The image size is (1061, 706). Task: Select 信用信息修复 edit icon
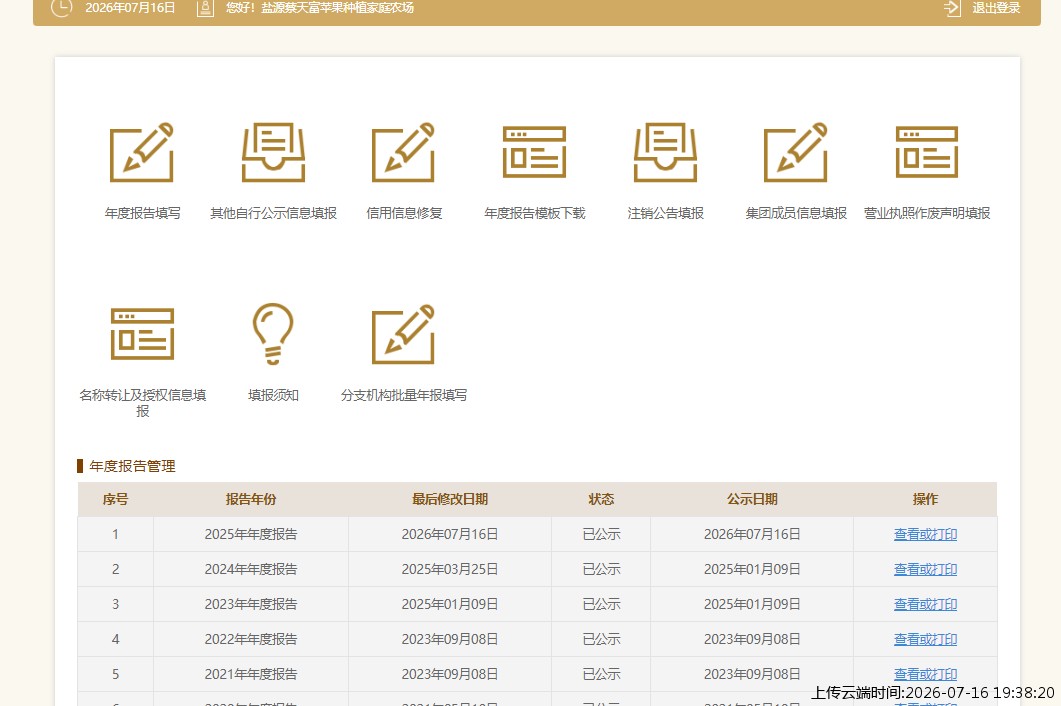pos(403,152)
